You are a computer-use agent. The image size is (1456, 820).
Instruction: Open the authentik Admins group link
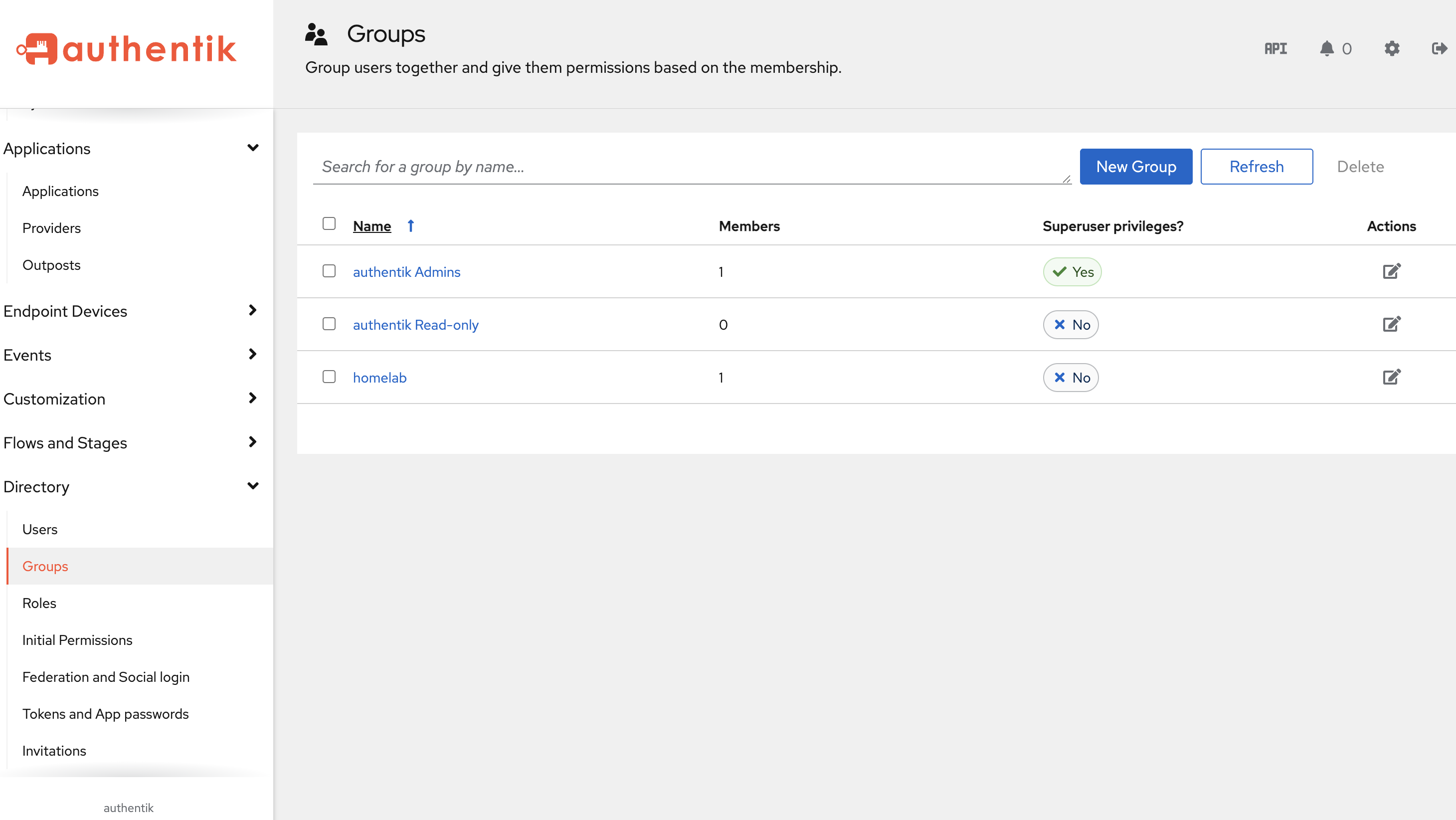406,271
